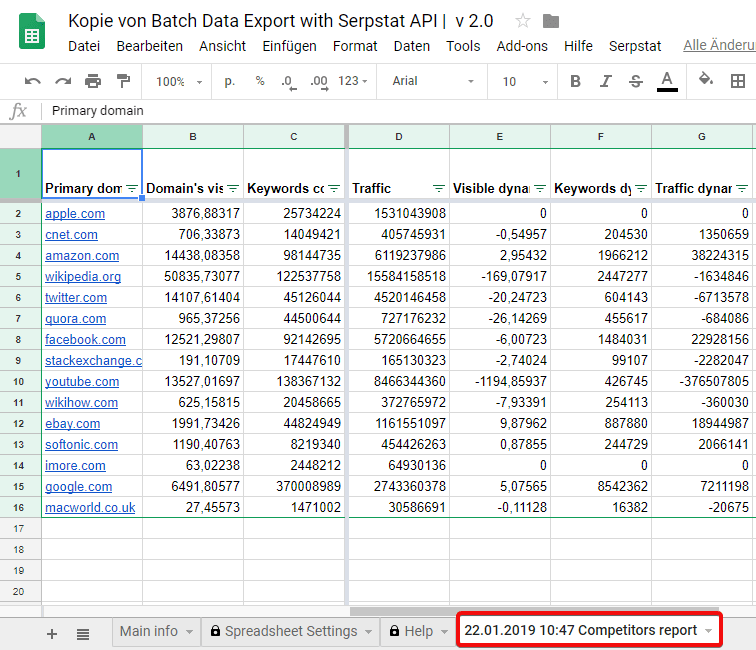Format cells as percent

point(260,81)
